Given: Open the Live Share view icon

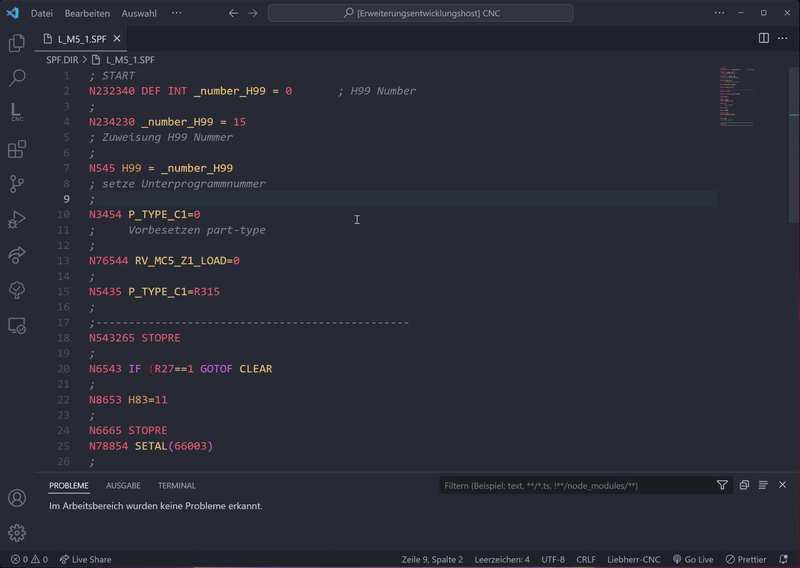Looking at the screenshot, I should tap(17, 255).
